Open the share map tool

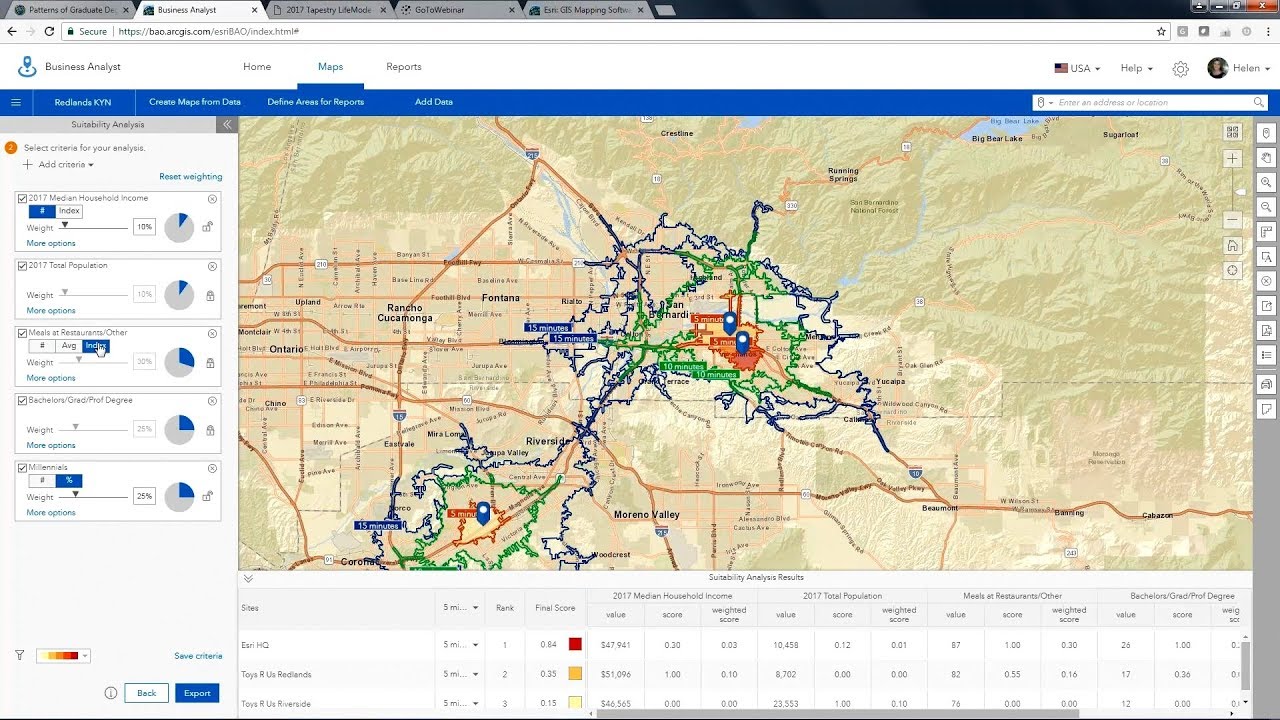tap(1266, 306)
